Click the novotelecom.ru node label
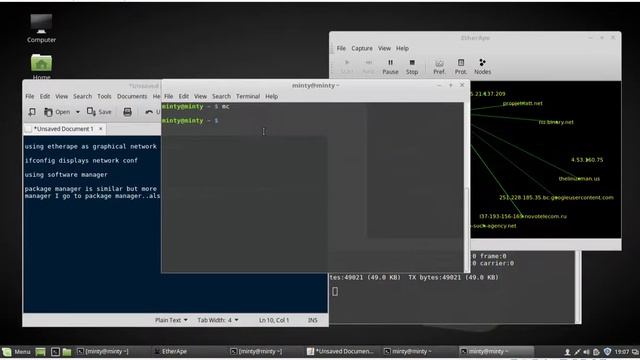 [523, 216]
